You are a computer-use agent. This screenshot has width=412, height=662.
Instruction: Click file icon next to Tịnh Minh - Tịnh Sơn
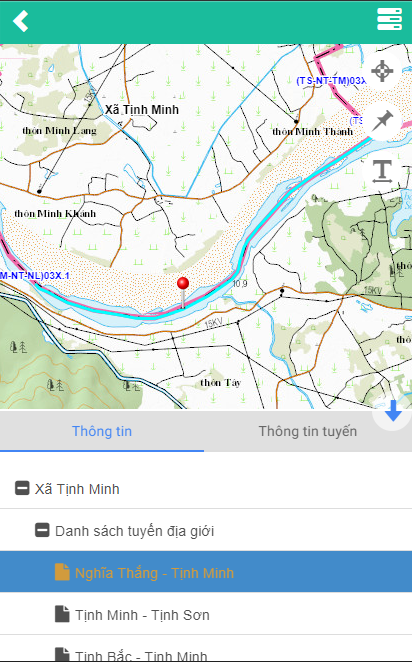coord(62,614)
